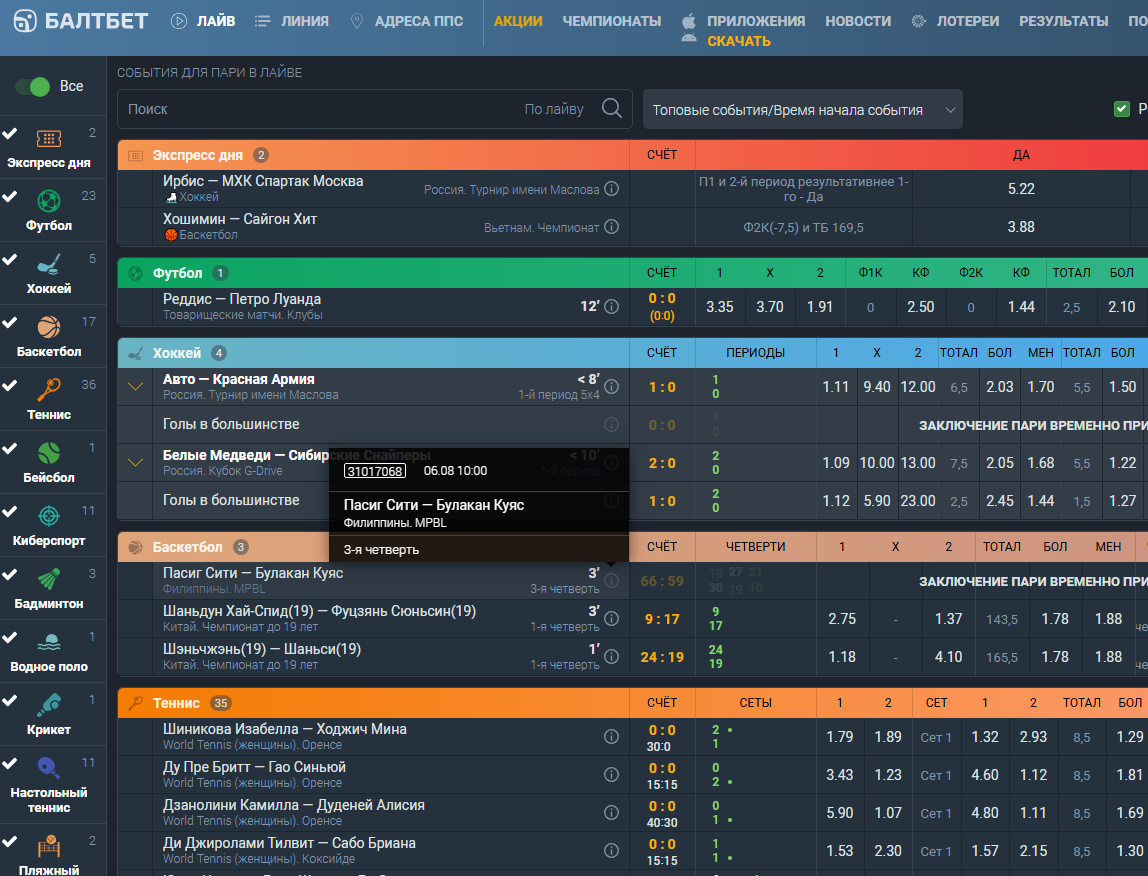Image resolution: width=1148 pixels, height=876 pixels.
Task: Toggle the 'Все' sports switch
Action: pos(33,86)
